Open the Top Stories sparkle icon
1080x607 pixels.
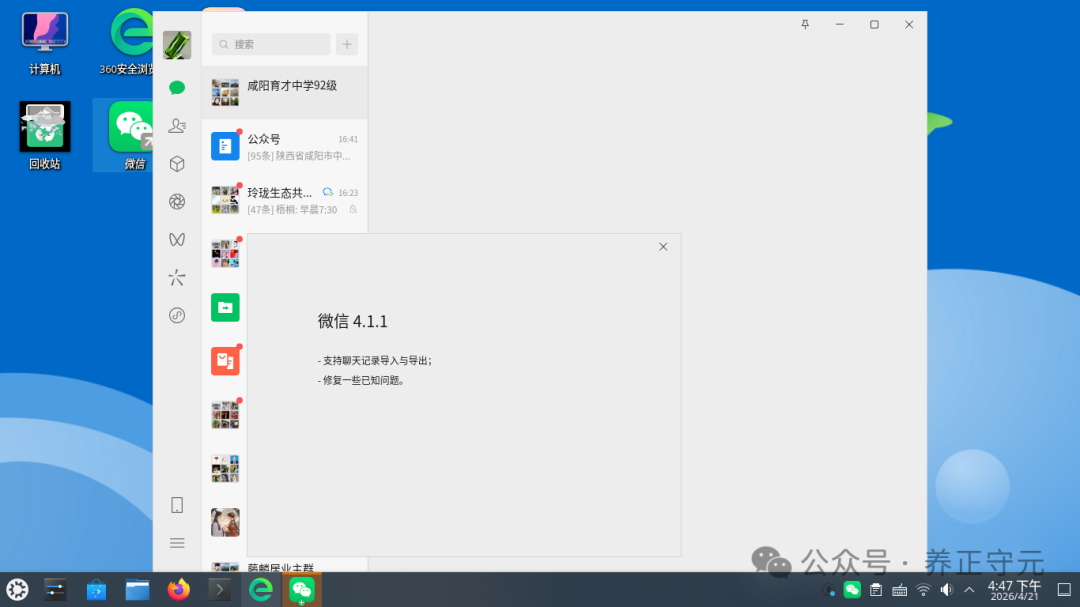(177, 277)
